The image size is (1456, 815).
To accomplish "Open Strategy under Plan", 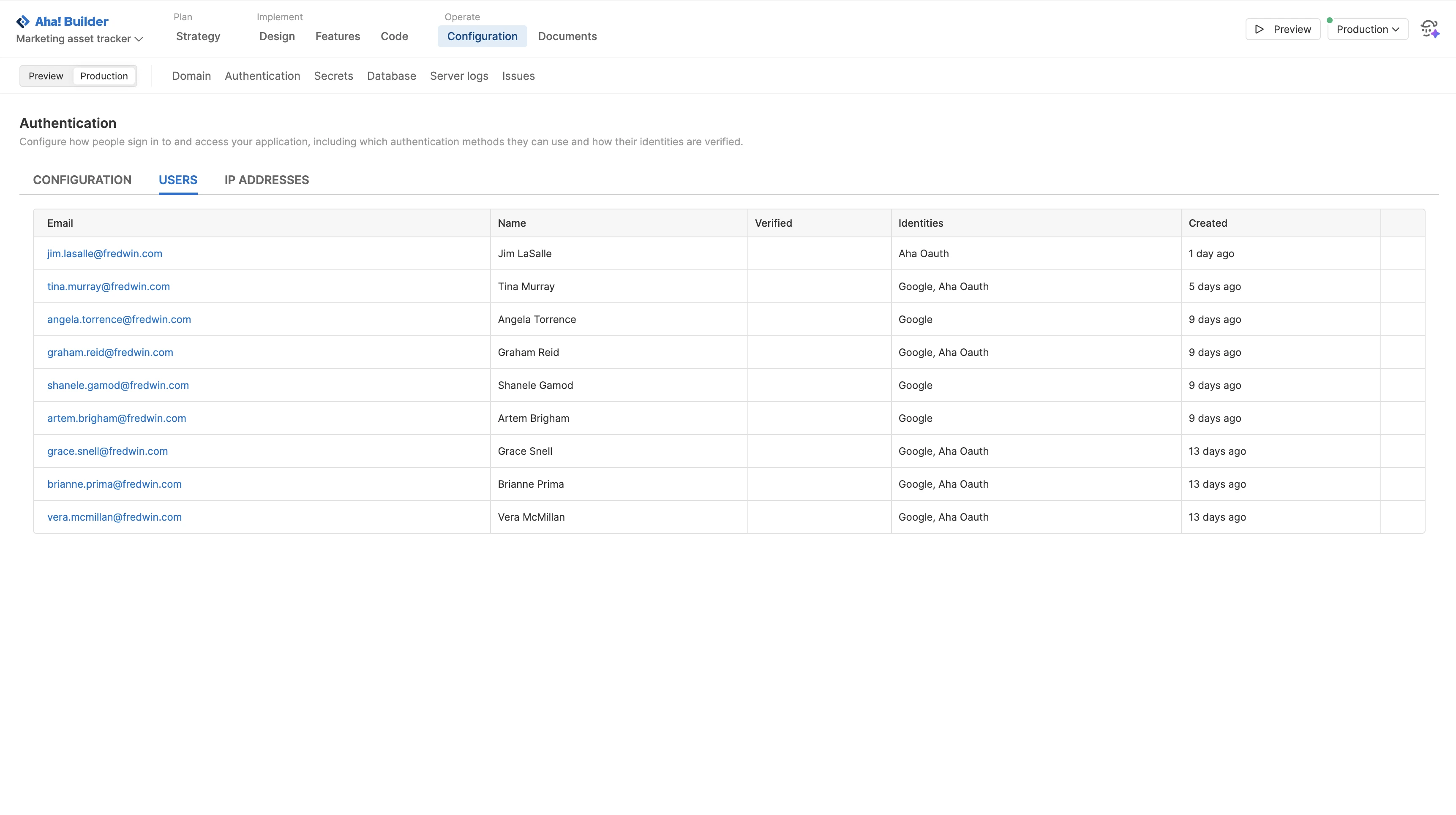I will click(x=198, y=36).
